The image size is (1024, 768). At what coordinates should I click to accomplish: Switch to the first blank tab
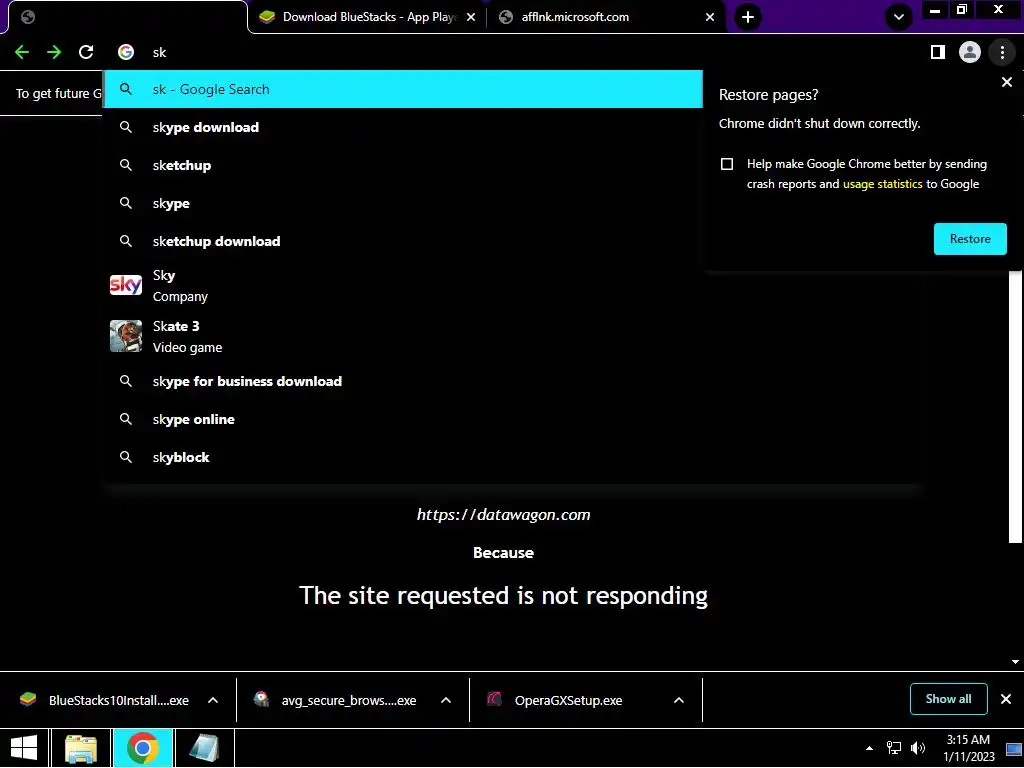tap(127, 17)
